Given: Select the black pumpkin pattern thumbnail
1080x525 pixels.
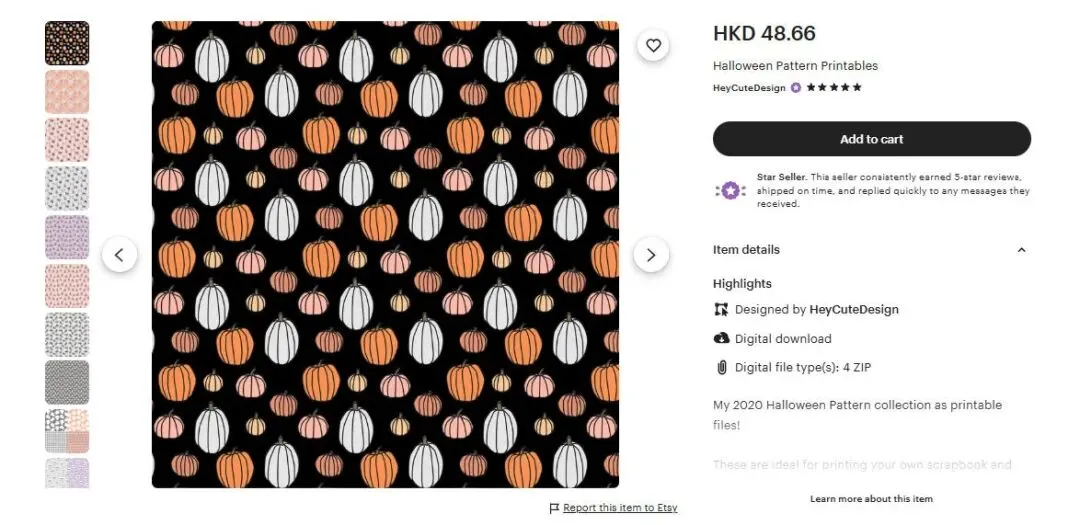Looking at the screenshot, I should pos(67,43).
